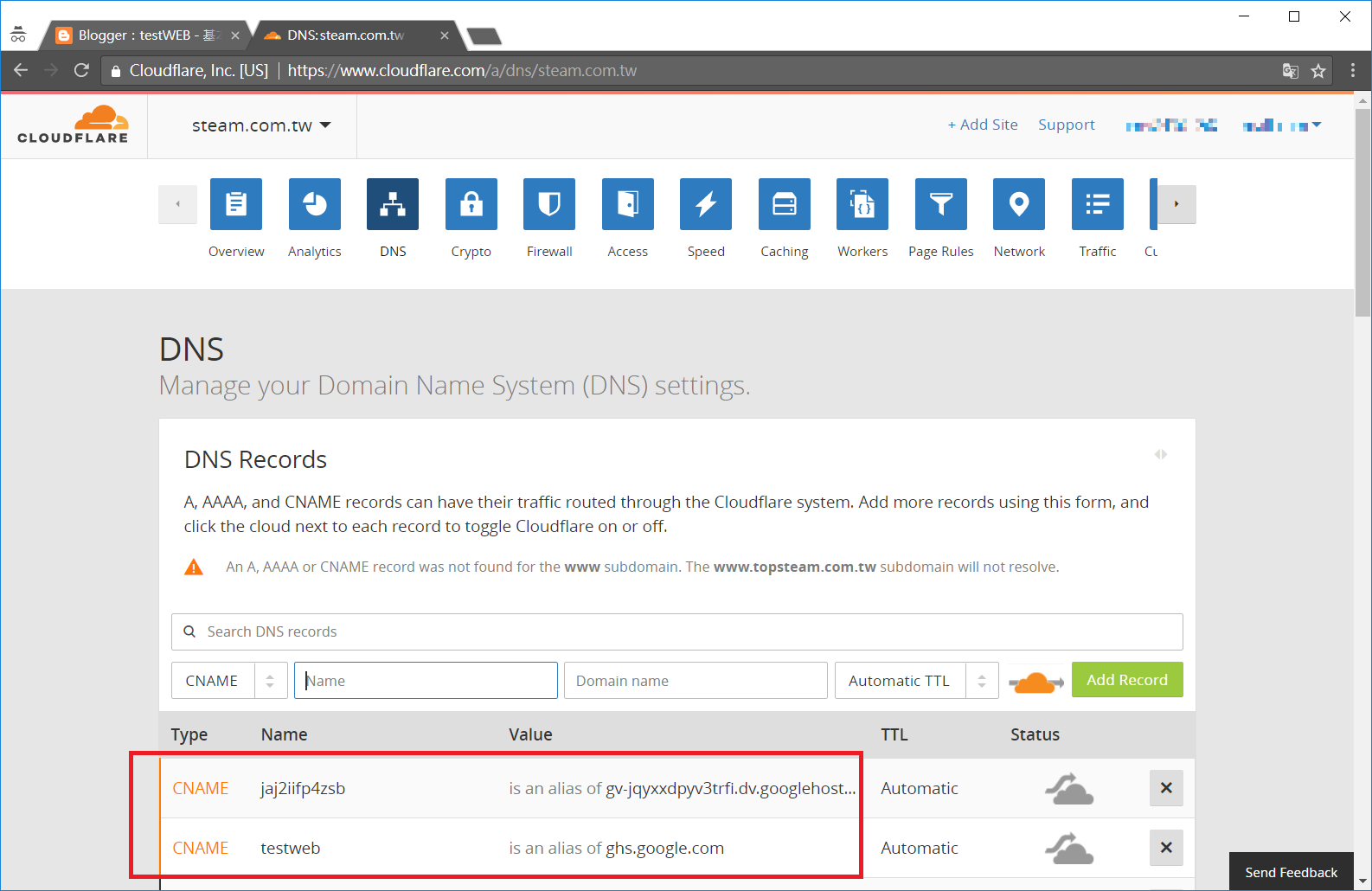1372x891 pixels.
Task: Click the Add Record button
Action: tap(1127, 680)
